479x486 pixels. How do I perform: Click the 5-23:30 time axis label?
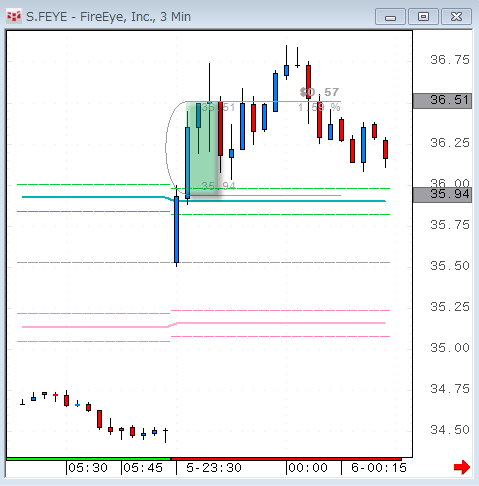point(214,468)
